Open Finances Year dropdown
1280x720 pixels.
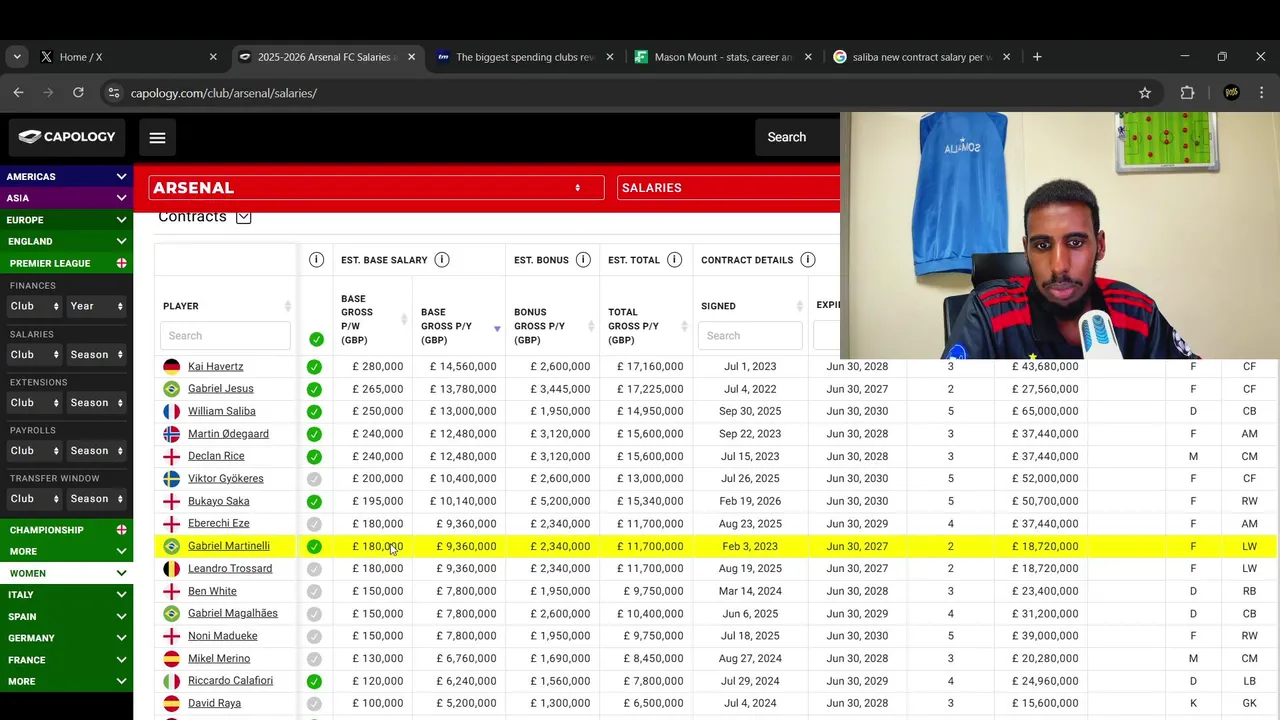point(96,306)
